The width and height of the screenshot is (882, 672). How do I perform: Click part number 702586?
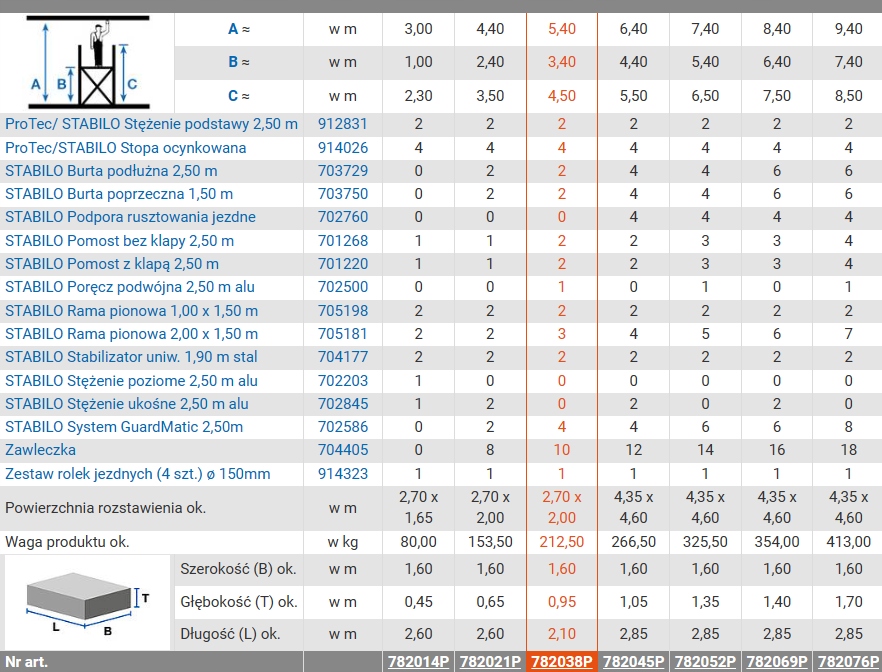coord(343,427)
